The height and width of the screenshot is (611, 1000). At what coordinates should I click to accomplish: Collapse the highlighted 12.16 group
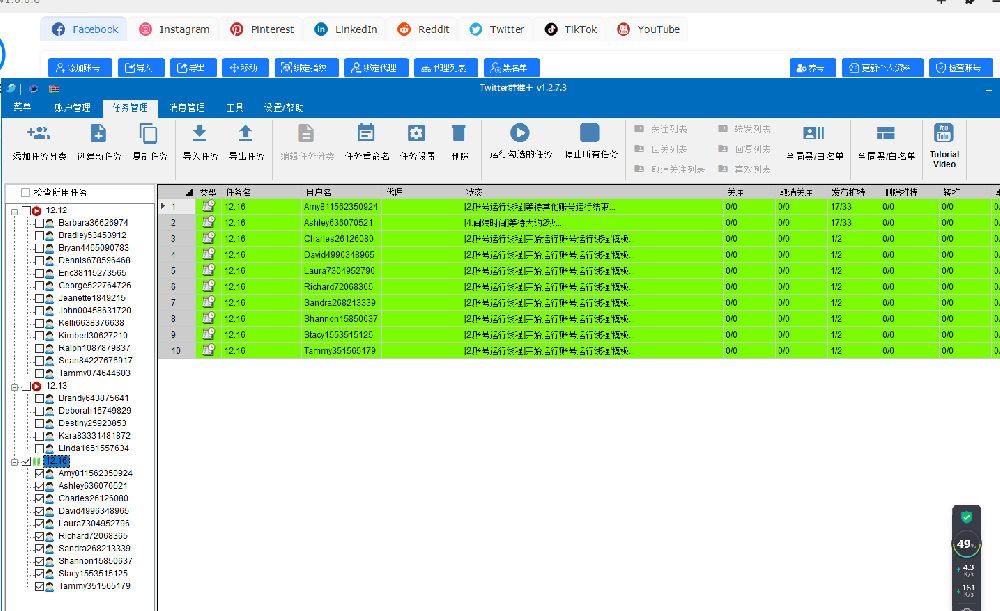coord(13,461)
